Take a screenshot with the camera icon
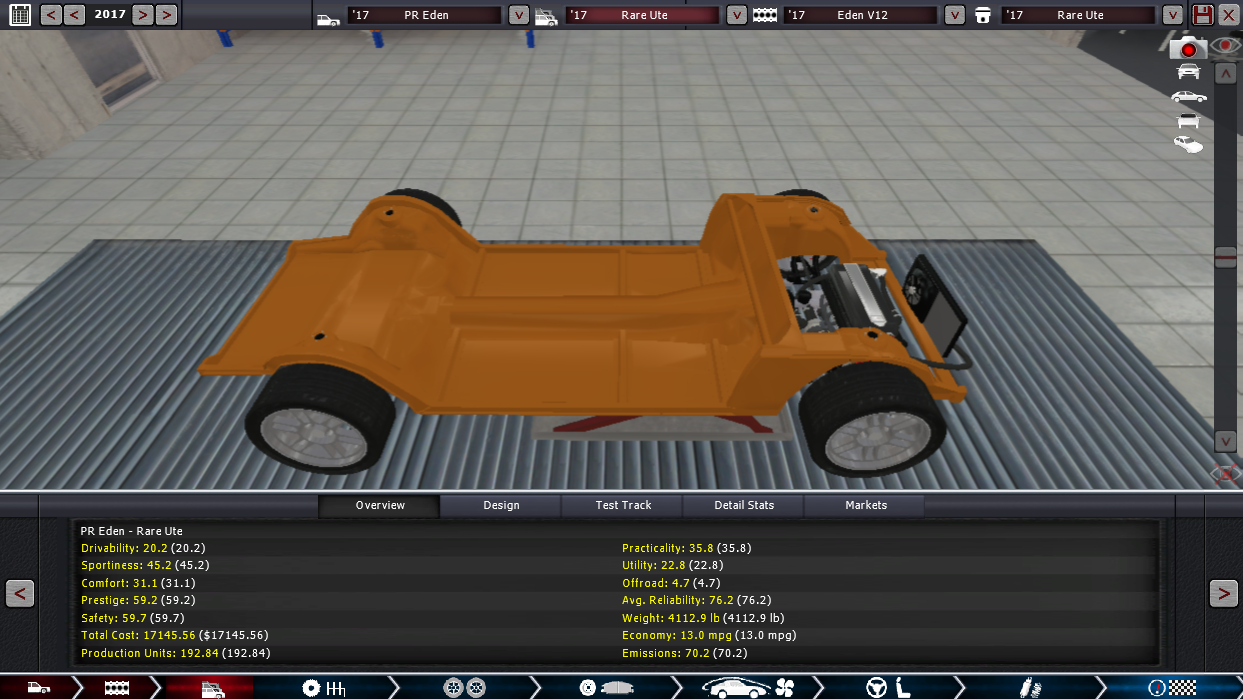1243x699 pixels. (x=1188, y=47)
